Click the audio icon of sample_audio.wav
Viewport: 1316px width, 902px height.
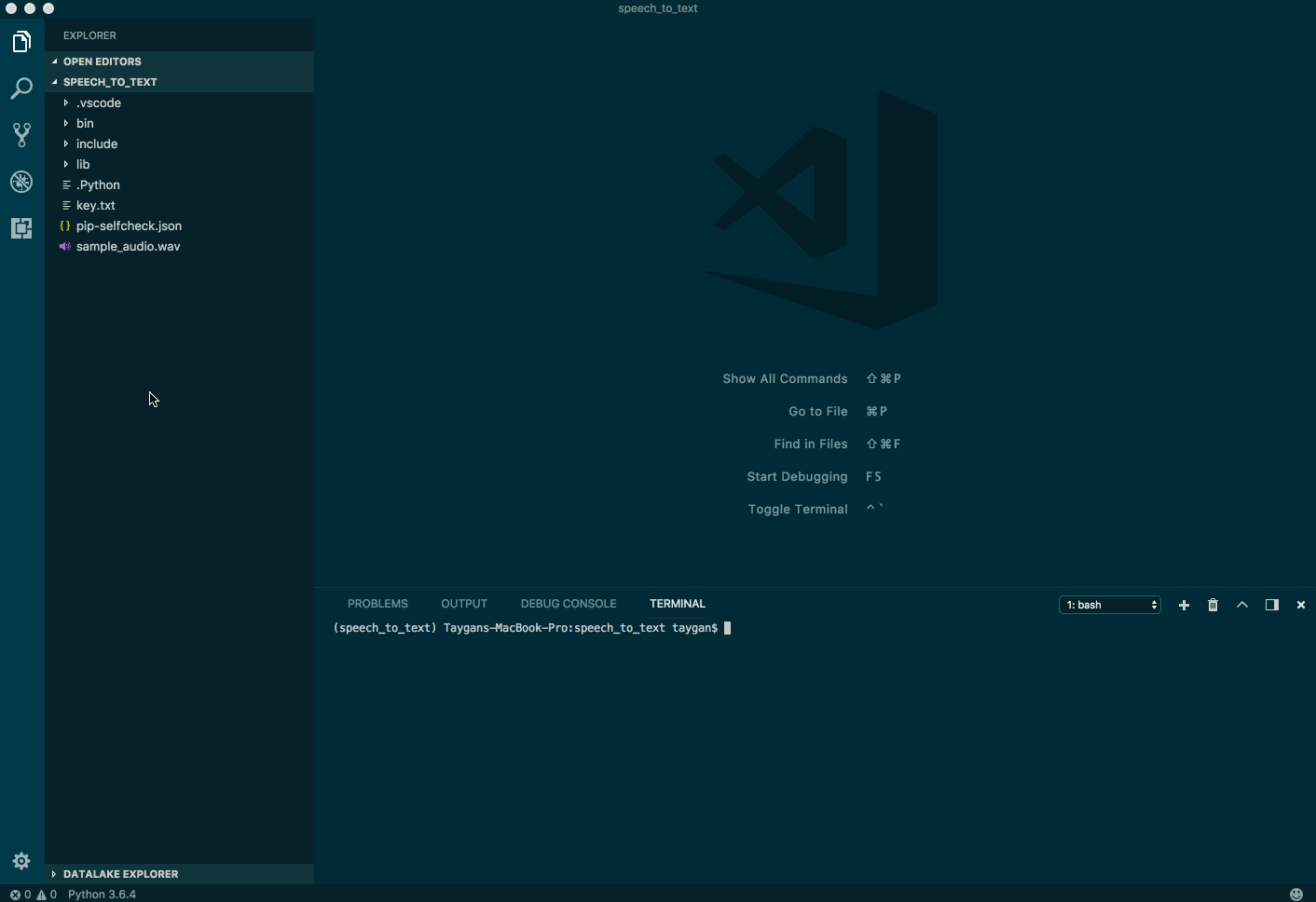tap(65, 247)
